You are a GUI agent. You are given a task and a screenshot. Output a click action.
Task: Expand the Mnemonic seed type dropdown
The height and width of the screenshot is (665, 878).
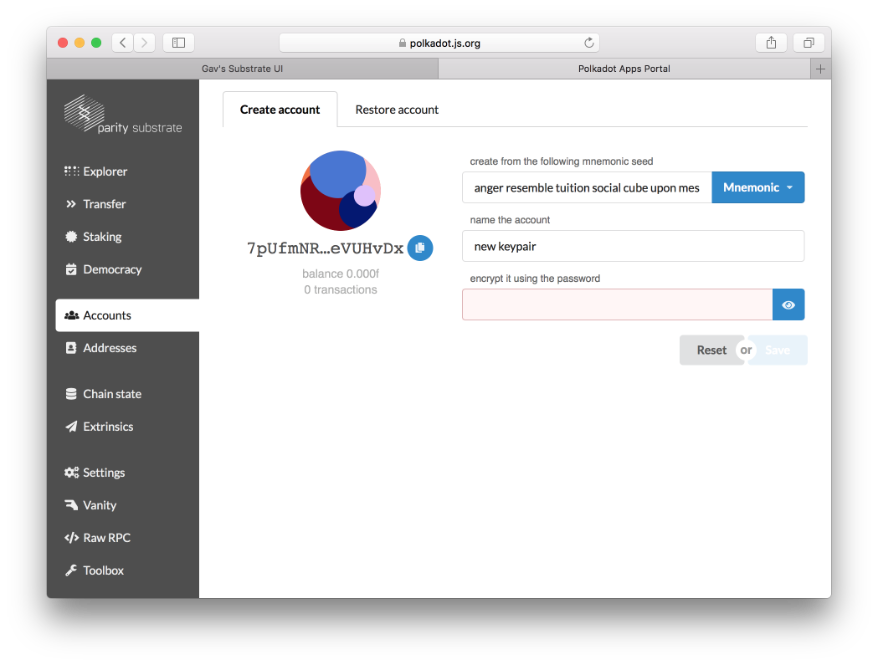click(x=758, y=188)
